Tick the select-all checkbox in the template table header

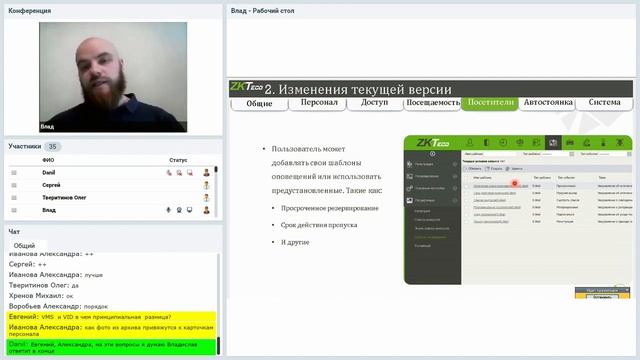(x=466, y=178)
